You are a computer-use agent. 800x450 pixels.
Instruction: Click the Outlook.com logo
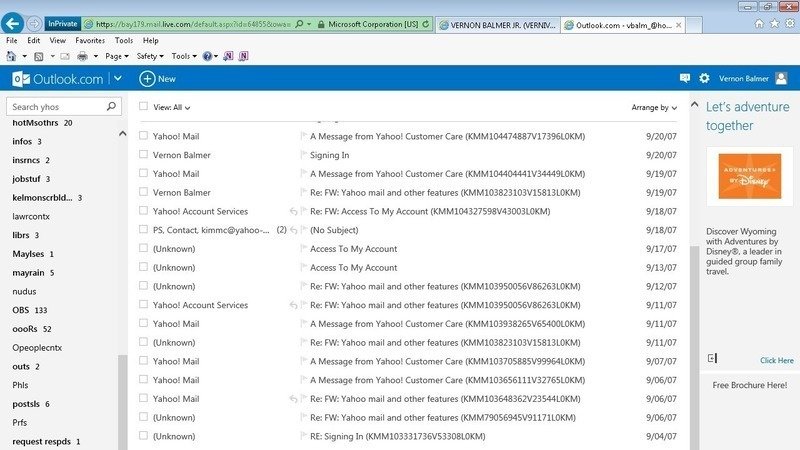58,79
